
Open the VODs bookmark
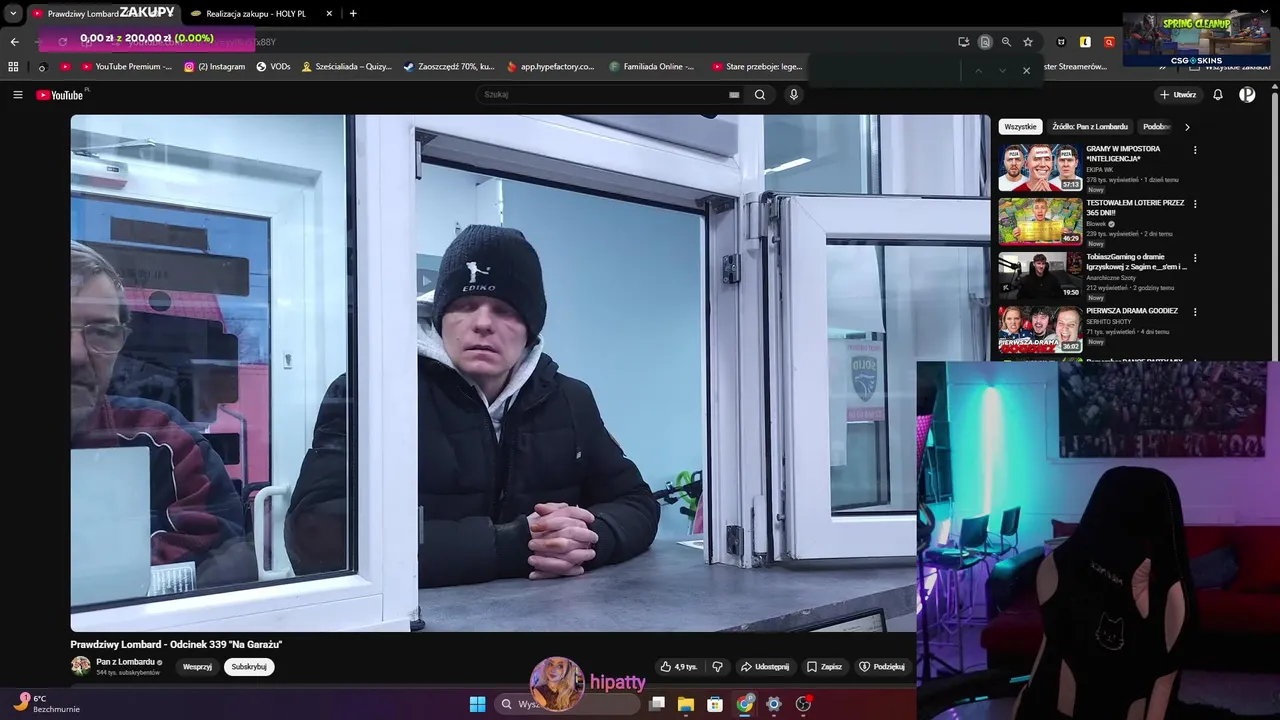(273, 67)
